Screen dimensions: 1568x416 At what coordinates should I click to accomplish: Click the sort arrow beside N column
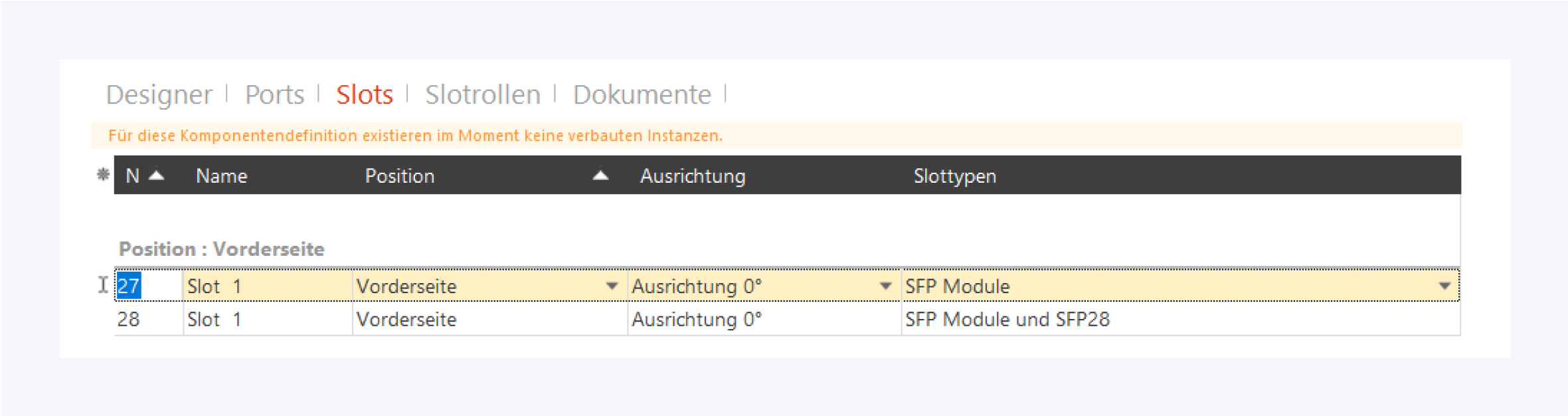[157, 175]
